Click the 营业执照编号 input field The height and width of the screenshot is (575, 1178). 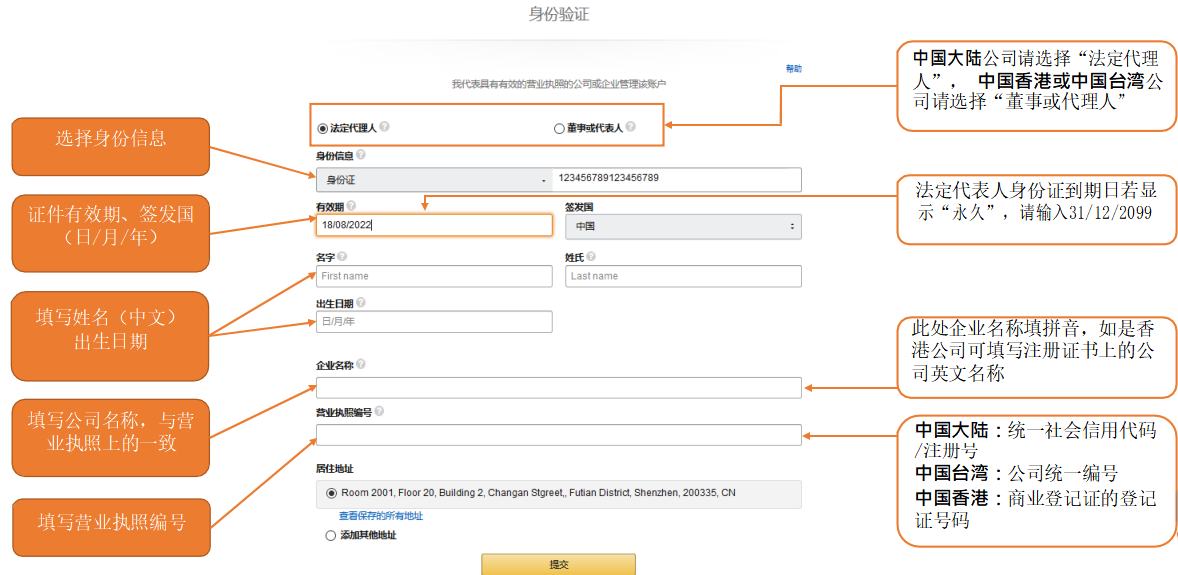point(559,435)
